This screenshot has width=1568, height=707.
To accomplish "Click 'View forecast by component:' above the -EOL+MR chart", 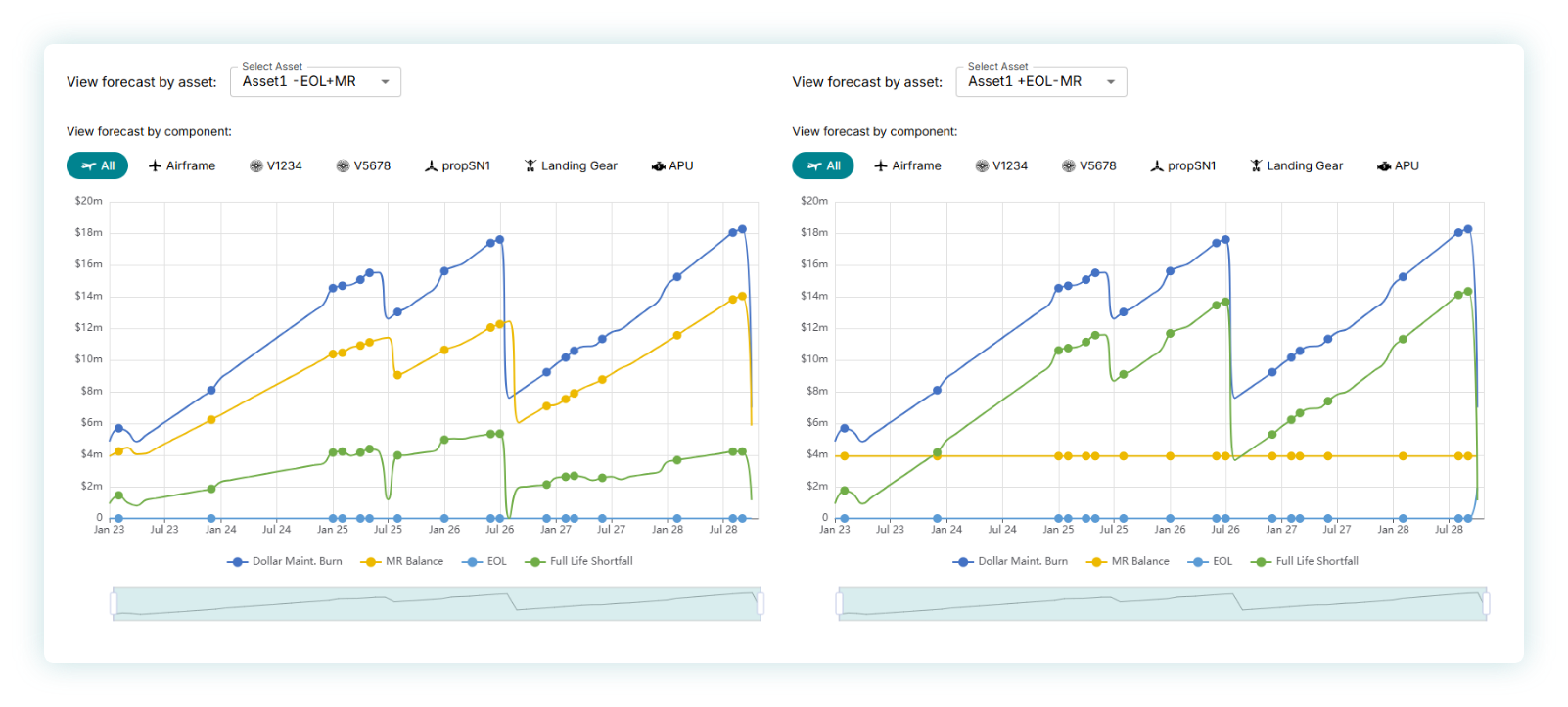I will click(149, 131).
